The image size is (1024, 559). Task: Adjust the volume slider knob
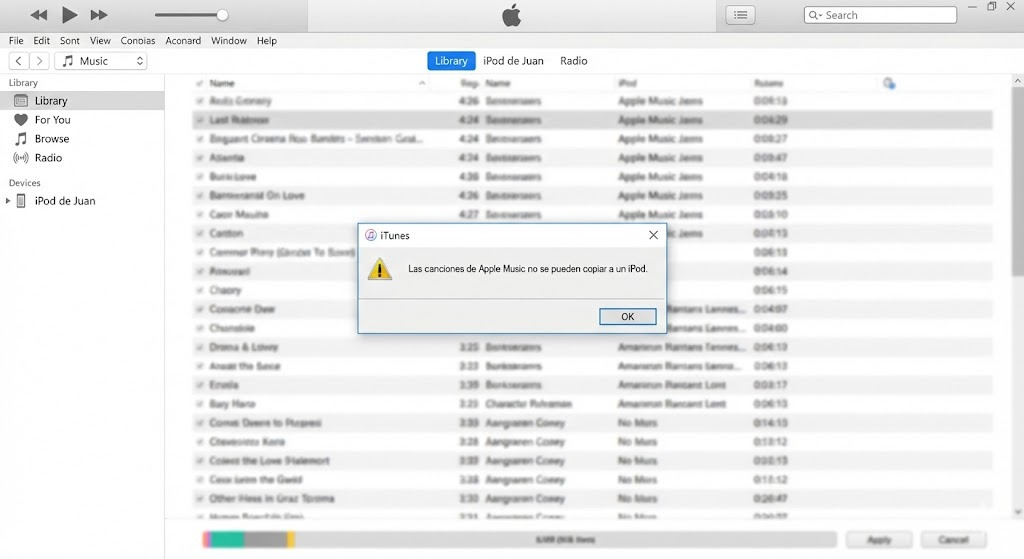(x=223, y=15)
